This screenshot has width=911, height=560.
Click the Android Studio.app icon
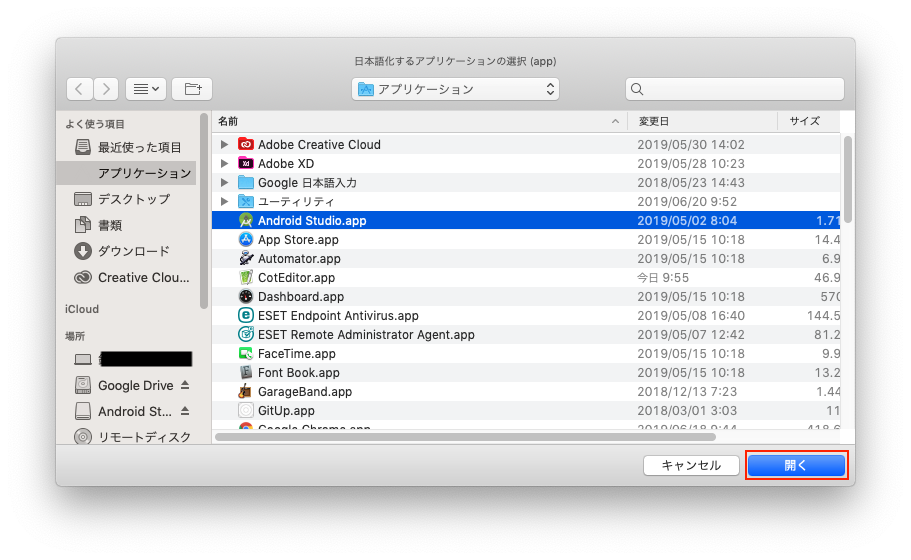pyautogui.click(x=246, y=220)
